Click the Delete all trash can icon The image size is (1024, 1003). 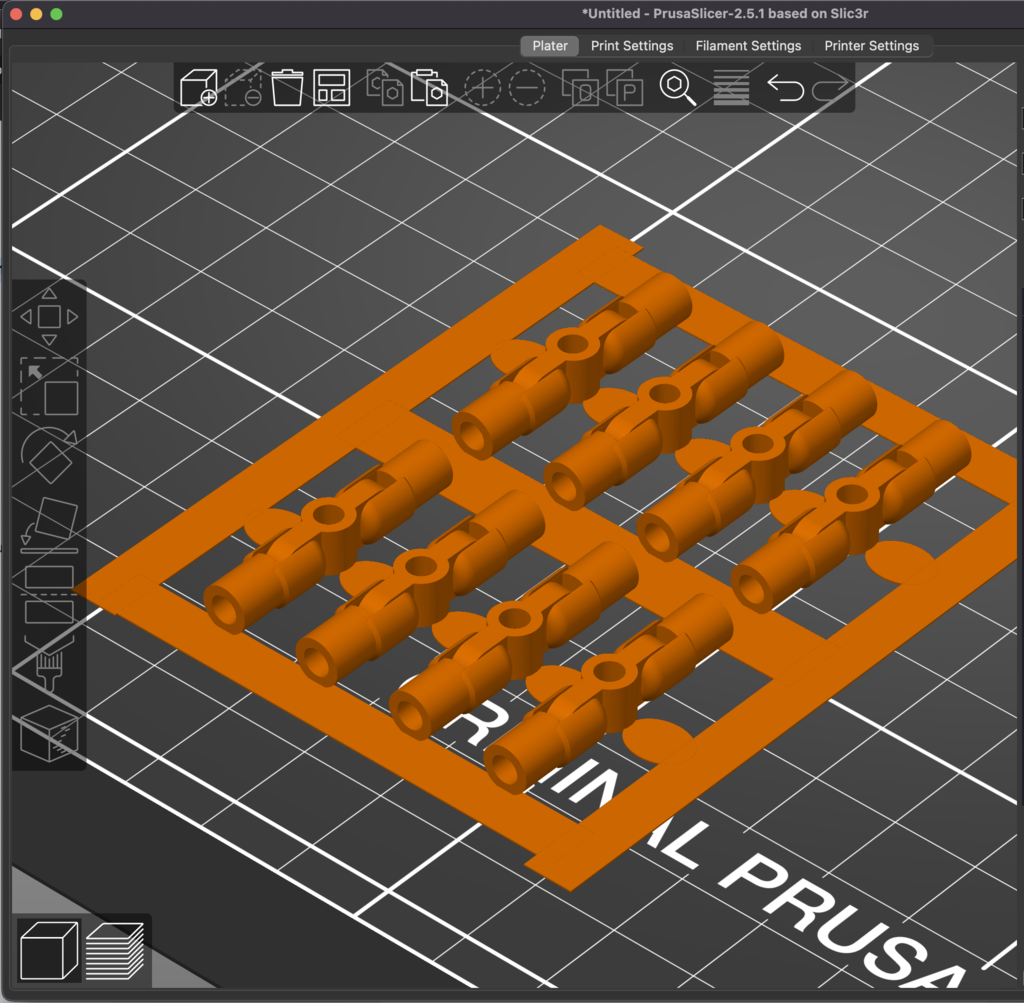[287, 88]
